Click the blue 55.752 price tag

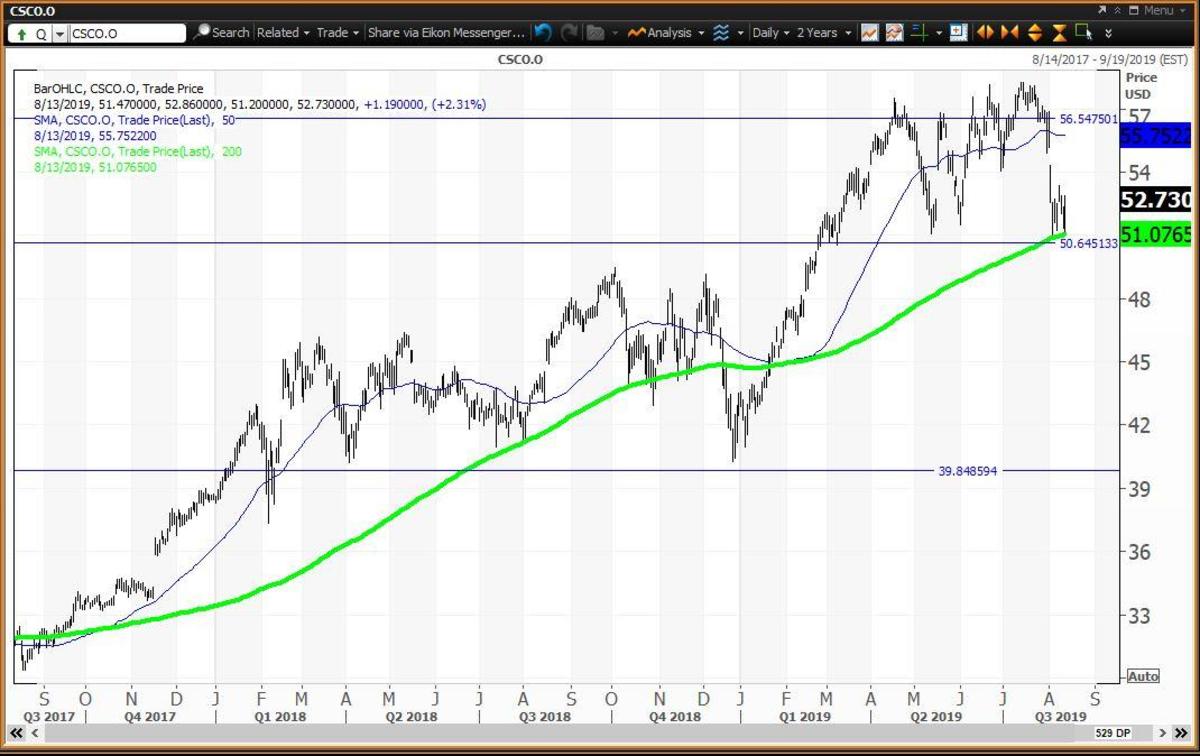1156,136
